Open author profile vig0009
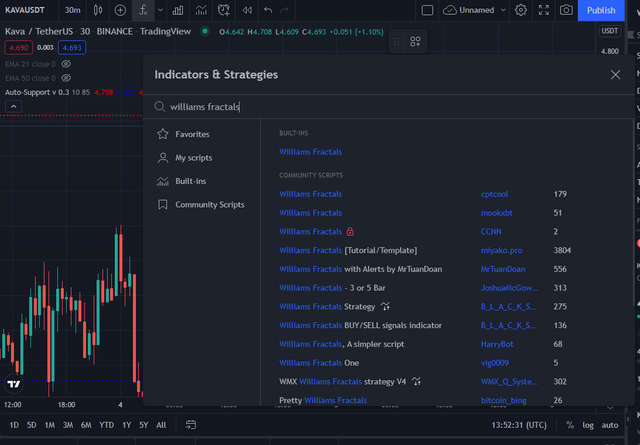 [495, 363]
